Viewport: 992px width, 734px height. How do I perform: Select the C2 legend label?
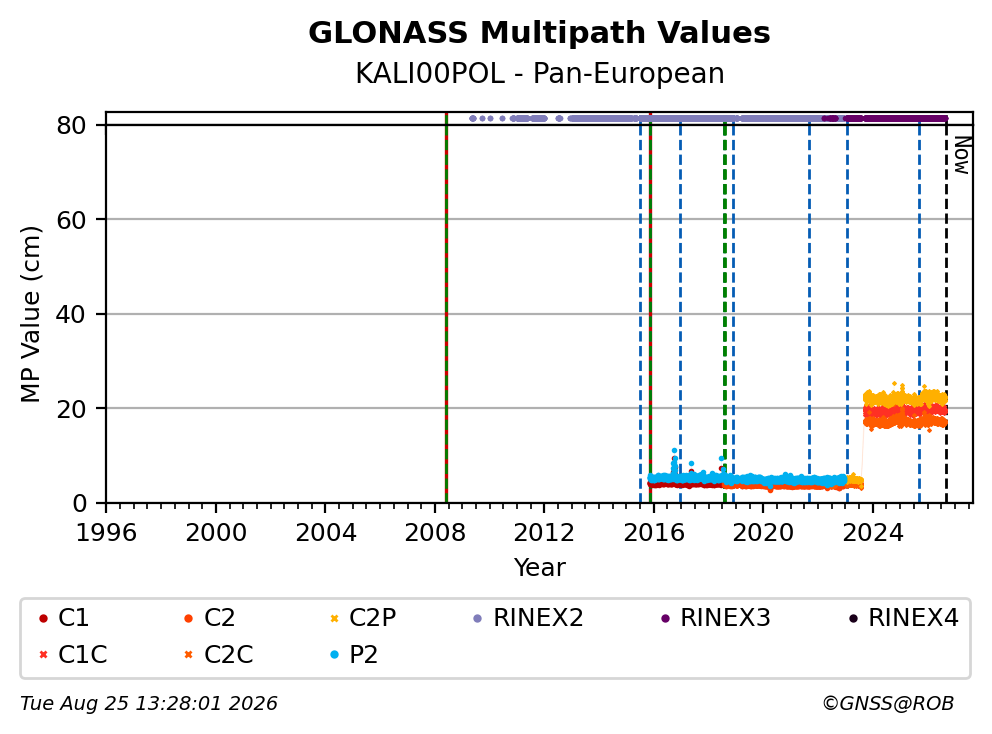(220, 618)
